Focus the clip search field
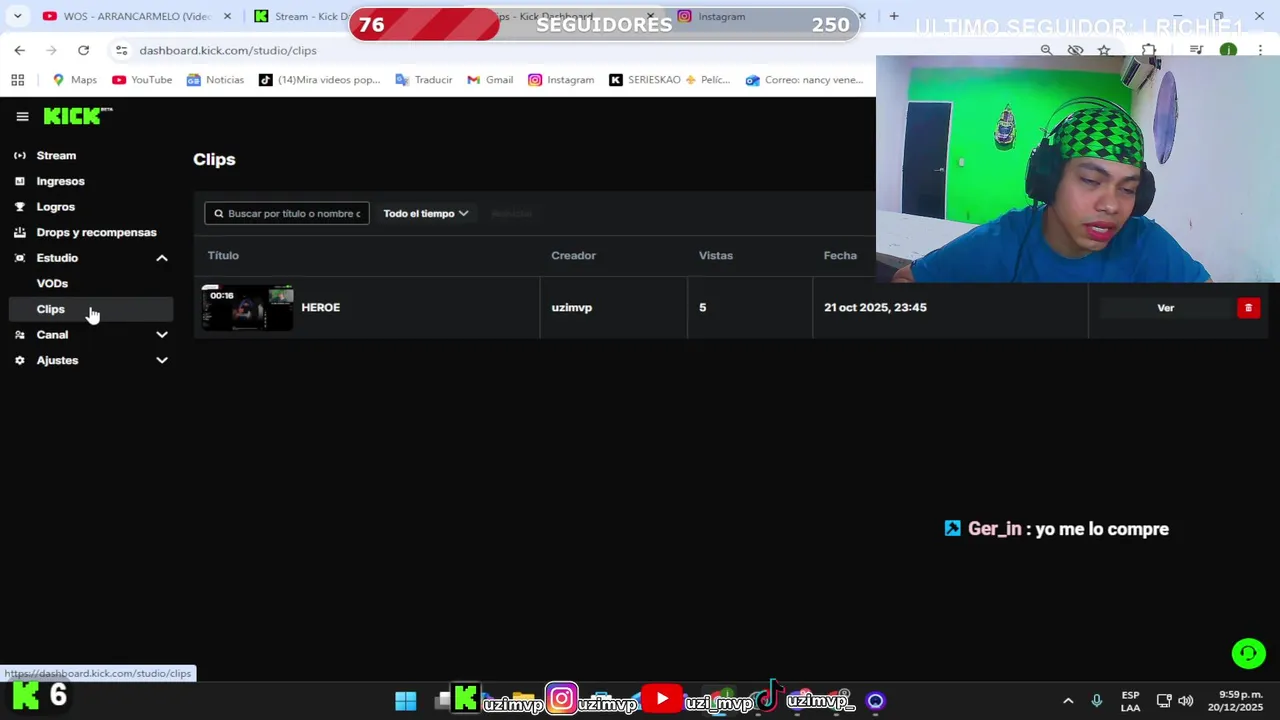Viewport: 1280px width, 720px height. (x=287, y=213)
